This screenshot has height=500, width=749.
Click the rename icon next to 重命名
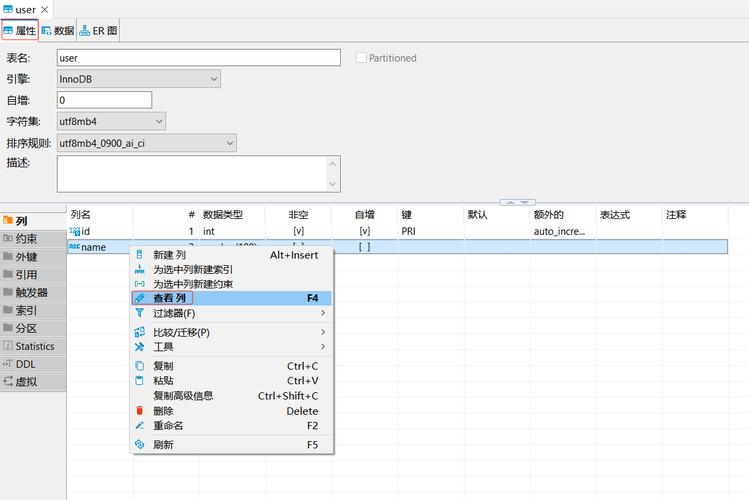pos(139,426)
